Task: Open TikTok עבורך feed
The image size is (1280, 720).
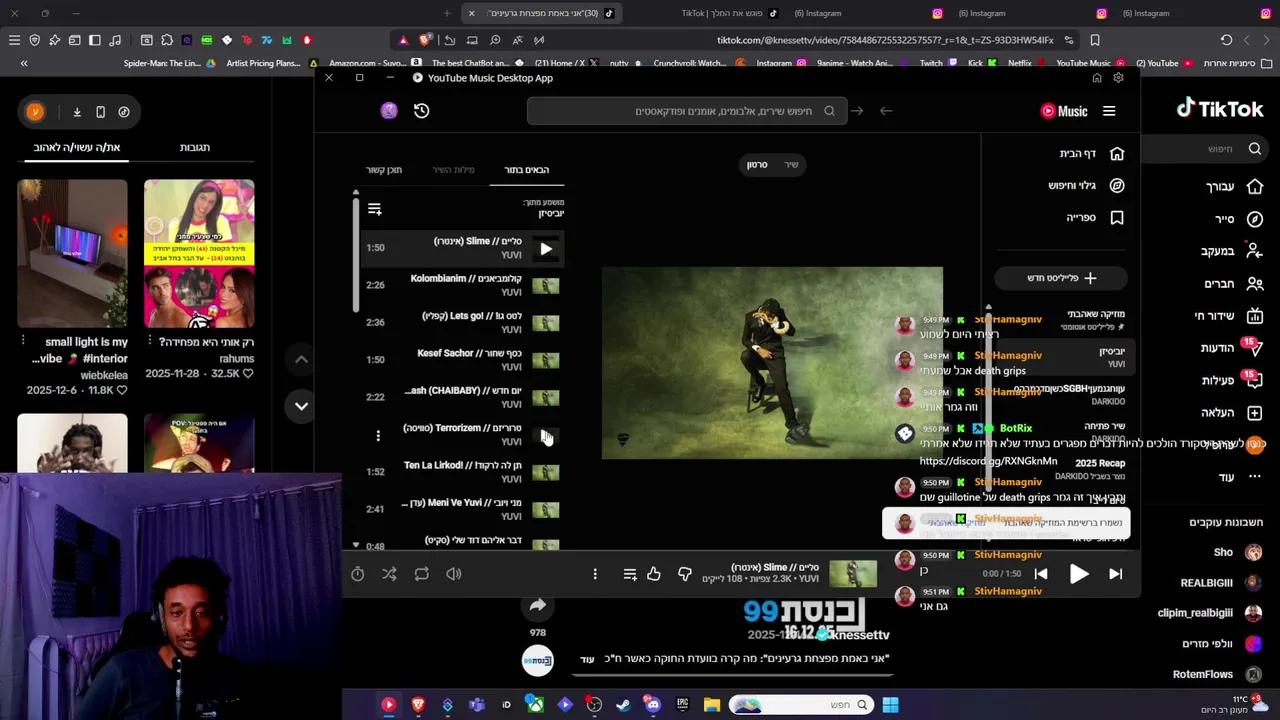Action: (1235, 187)
